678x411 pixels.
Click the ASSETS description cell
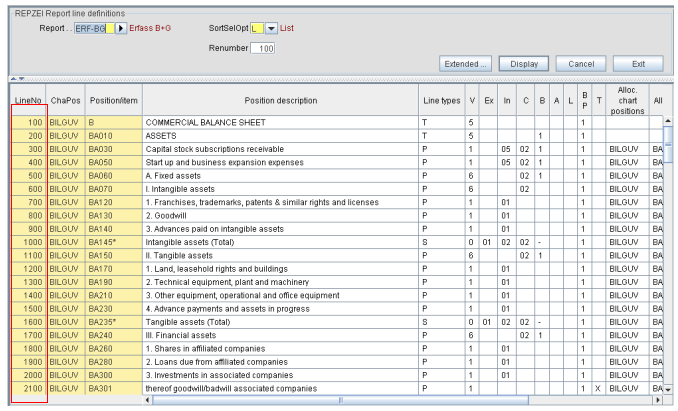tap(281, 136)
